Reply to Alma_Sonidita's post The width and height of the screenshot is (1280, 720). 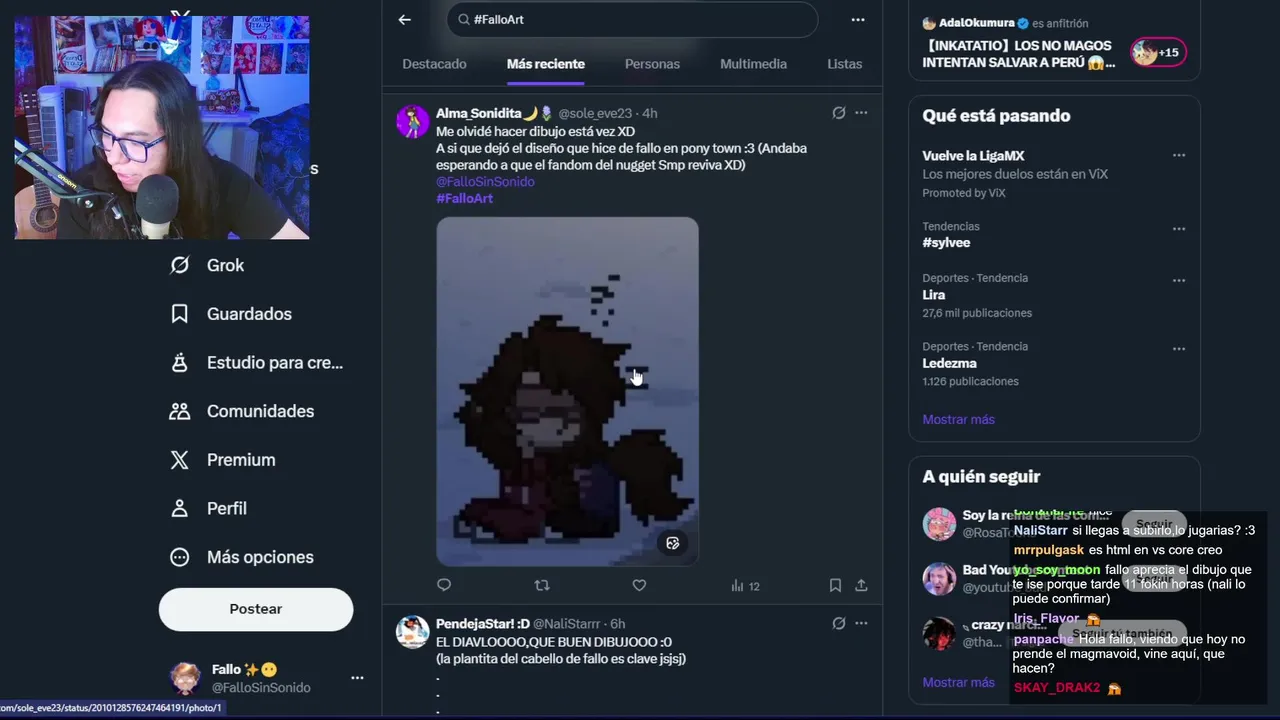pos(444,585)
